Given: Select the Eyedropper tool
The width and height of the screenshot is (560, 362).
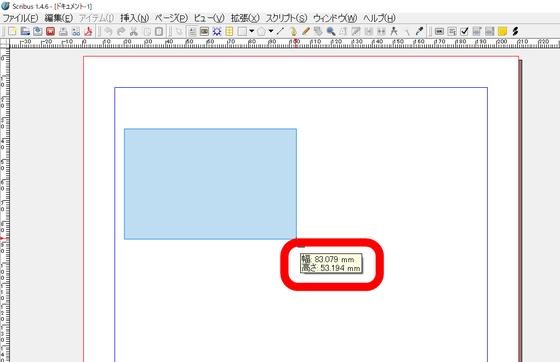Looking at the screenshot, I should tap(419, 31).
